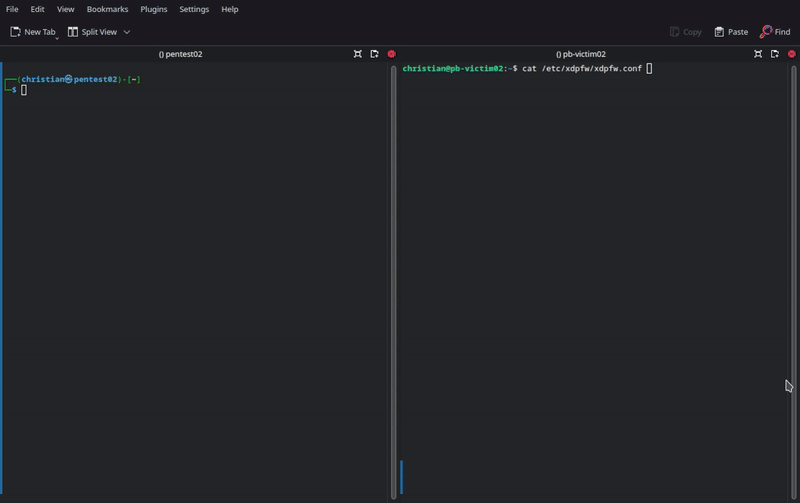Open the File menu

[x=12, y=9]
